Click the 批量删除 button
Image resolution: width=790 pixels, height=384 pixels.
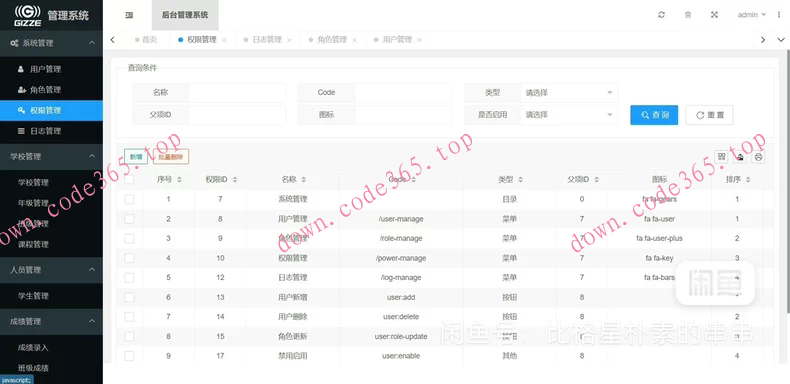coord(171,157)
